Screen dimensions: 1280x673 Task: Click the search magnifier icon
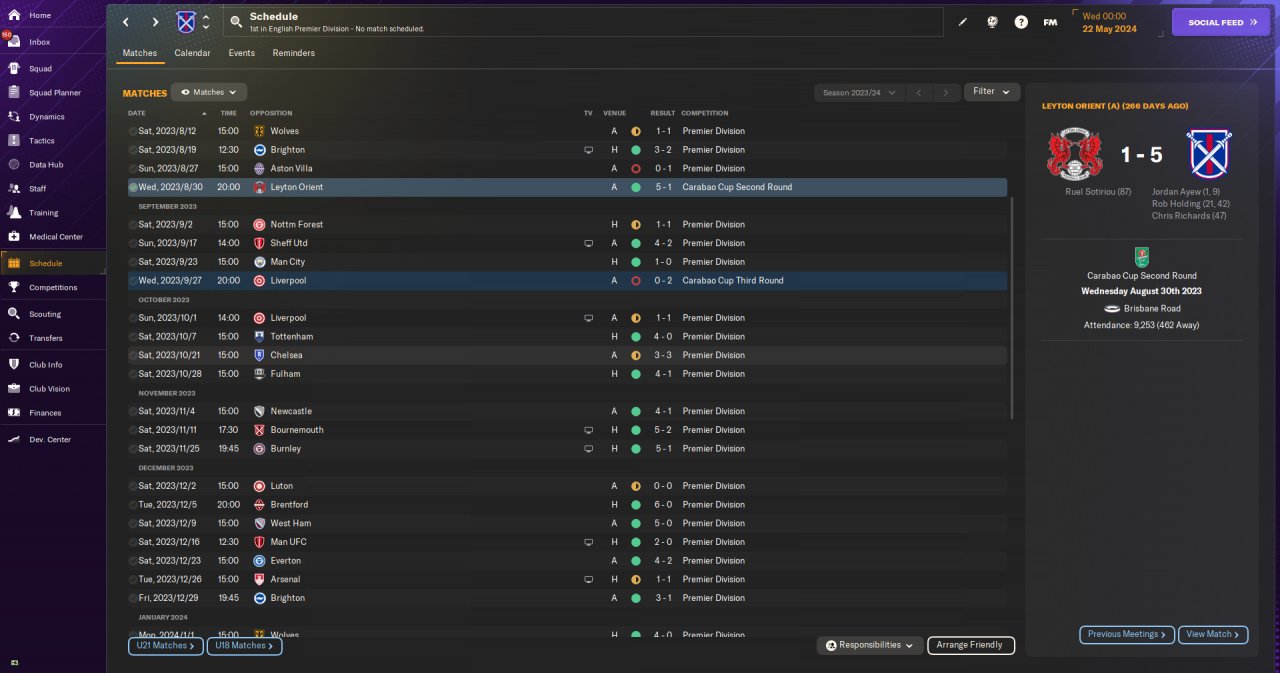(x=236, y=22)
